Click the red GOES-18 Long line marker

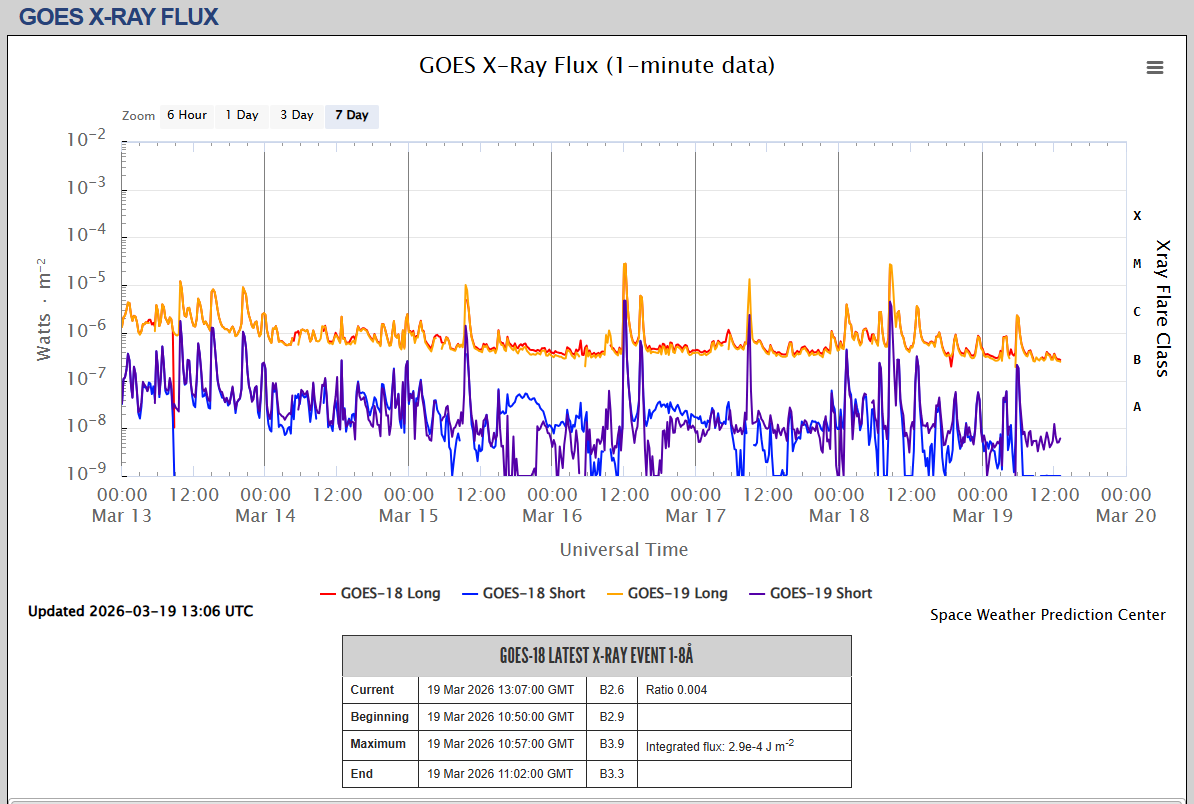pos(328,593)
